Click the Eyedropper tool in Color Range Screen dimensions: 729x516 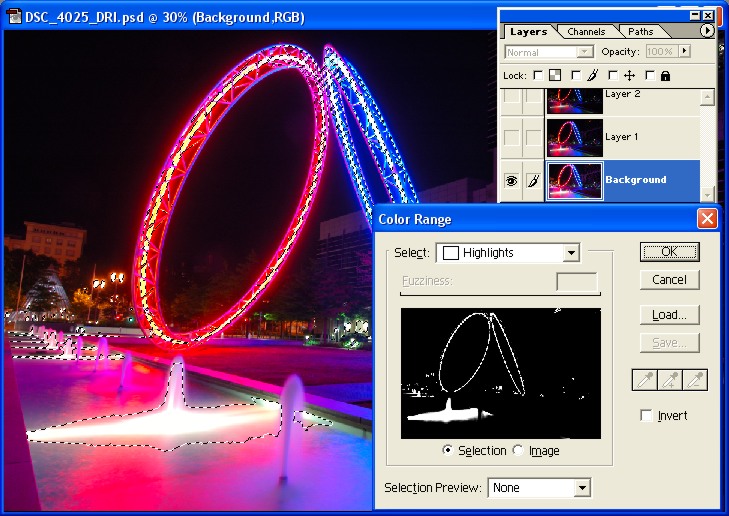point(645,380)
